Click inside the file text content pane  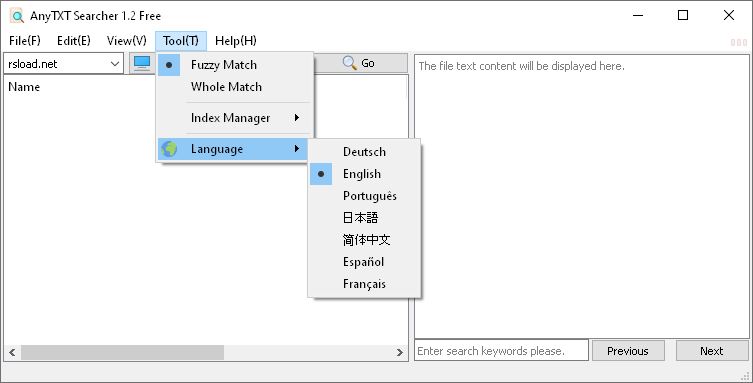(x=582, y=197)
